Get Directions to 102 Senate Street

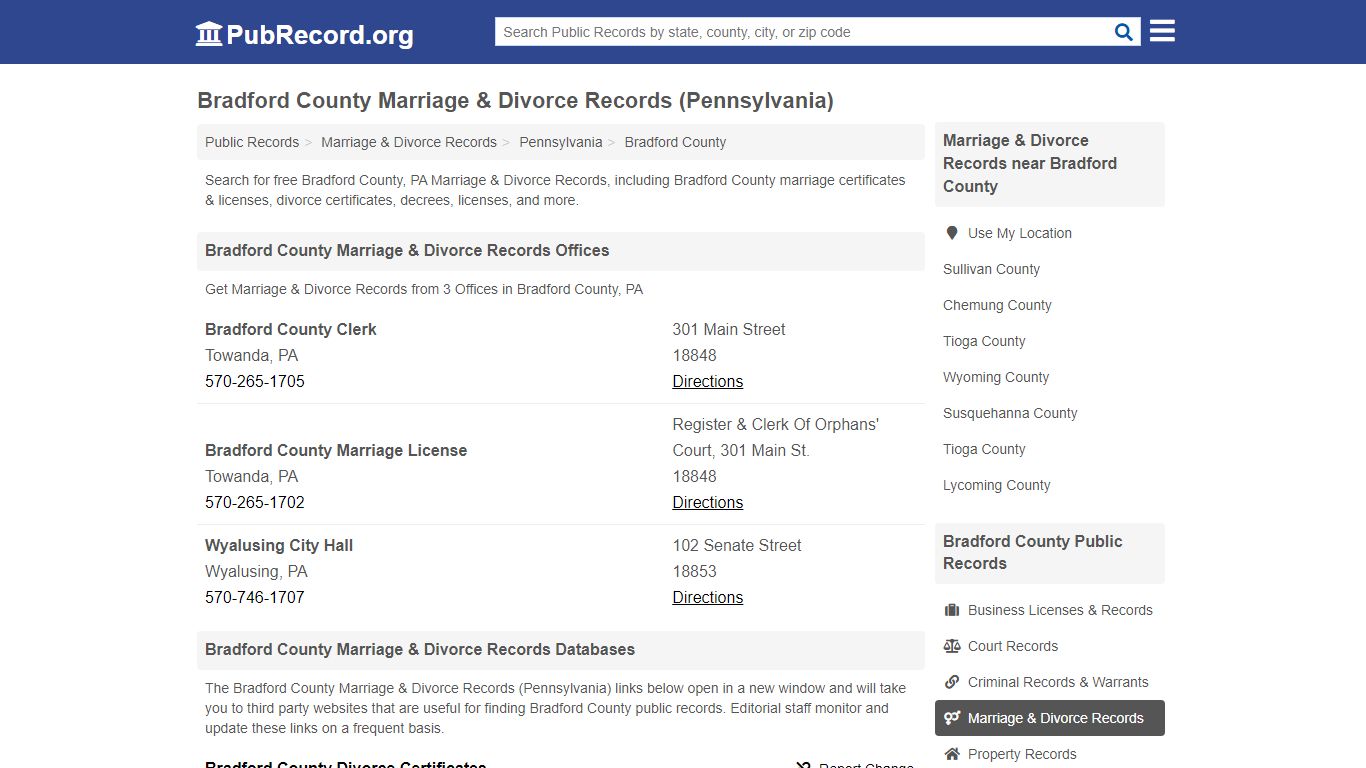(x=708, y=597)
